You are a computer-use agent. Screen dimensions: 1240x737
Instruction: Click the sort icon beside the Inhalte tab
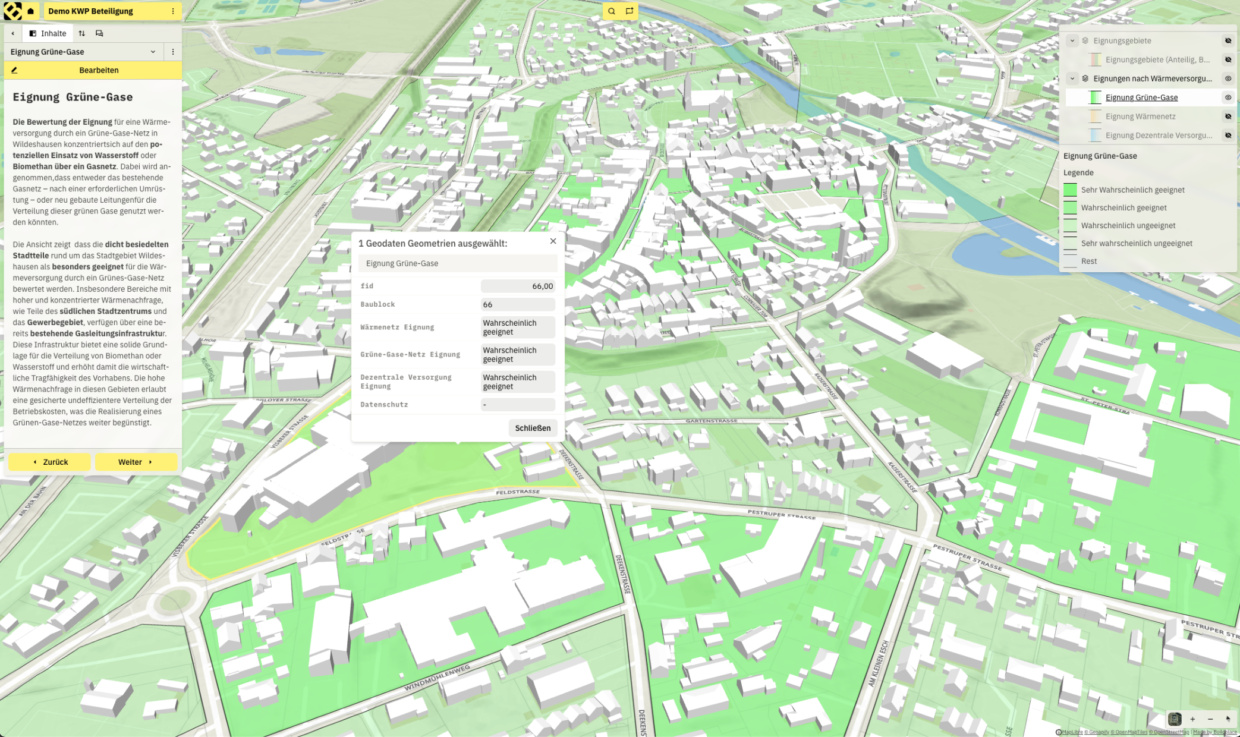(x=82, y=33)
